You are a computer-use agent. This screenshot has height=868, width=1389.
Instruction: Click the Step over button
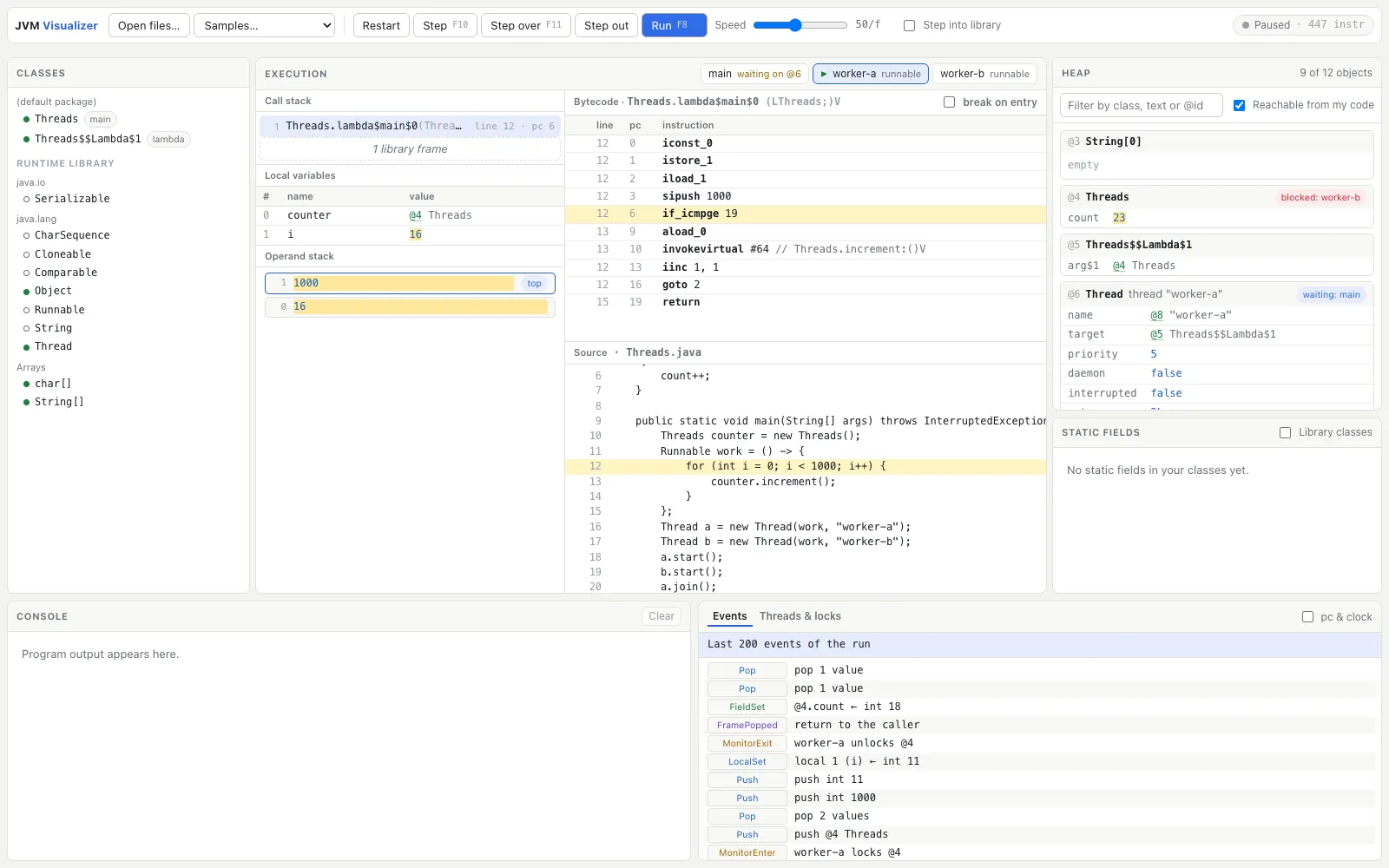525,25
